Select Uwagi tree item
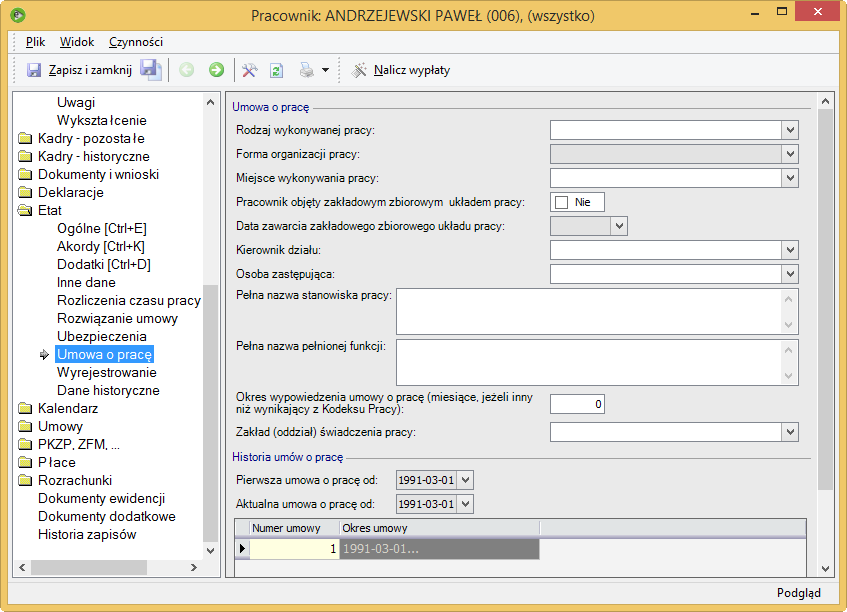Viewport: 847px width, 612px height. pos(76,103)
